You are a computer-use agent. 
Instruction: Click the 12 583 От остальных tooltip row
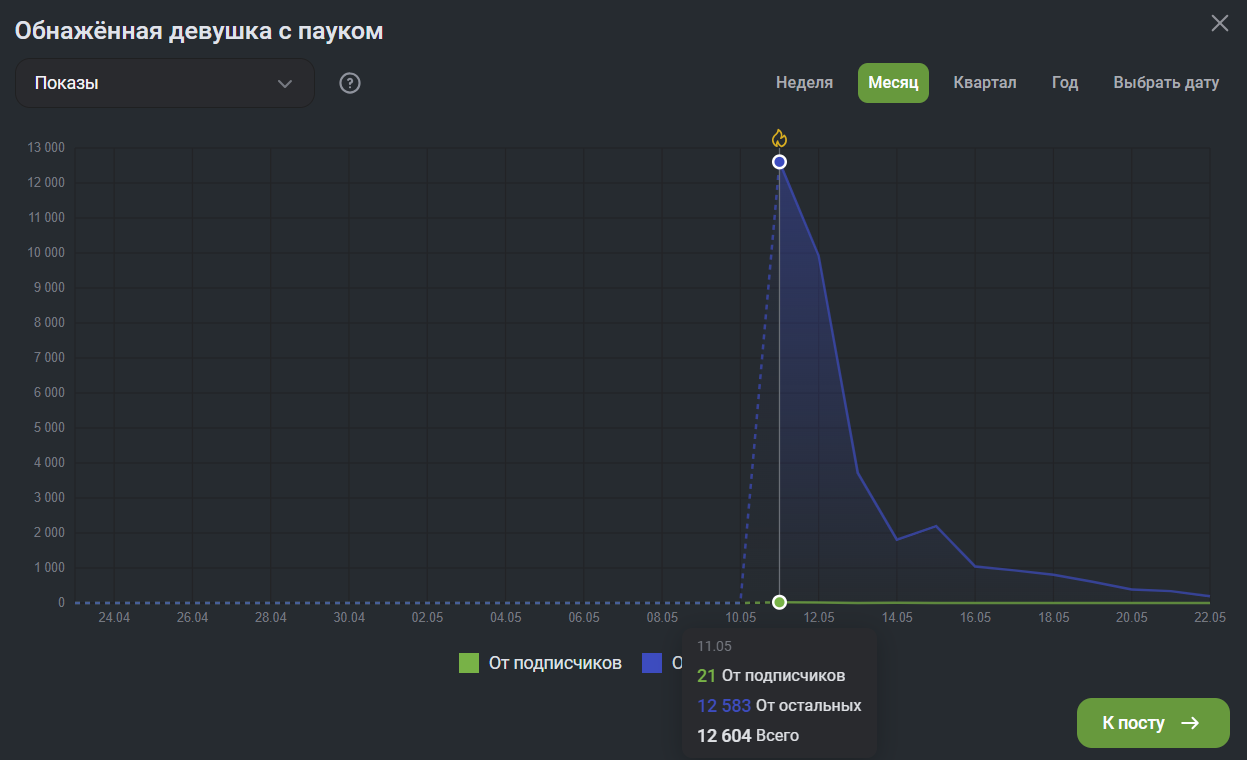779,706
